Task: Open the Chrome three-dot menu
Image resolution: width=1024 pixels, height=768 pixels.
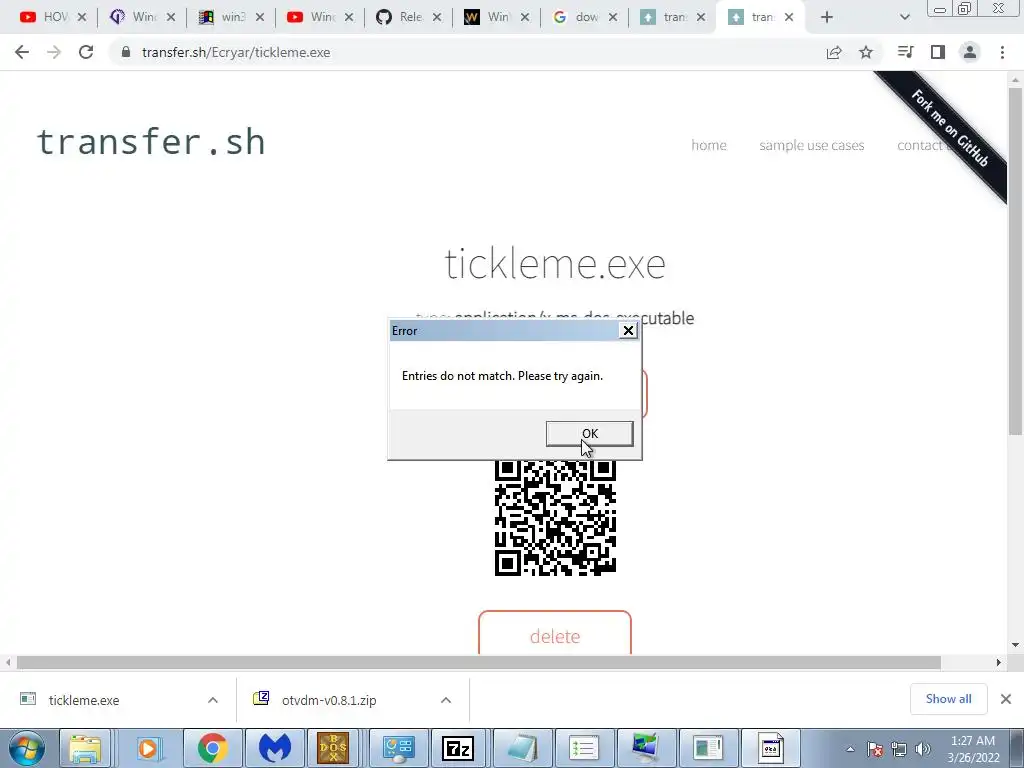Action: coord(1002,52)
